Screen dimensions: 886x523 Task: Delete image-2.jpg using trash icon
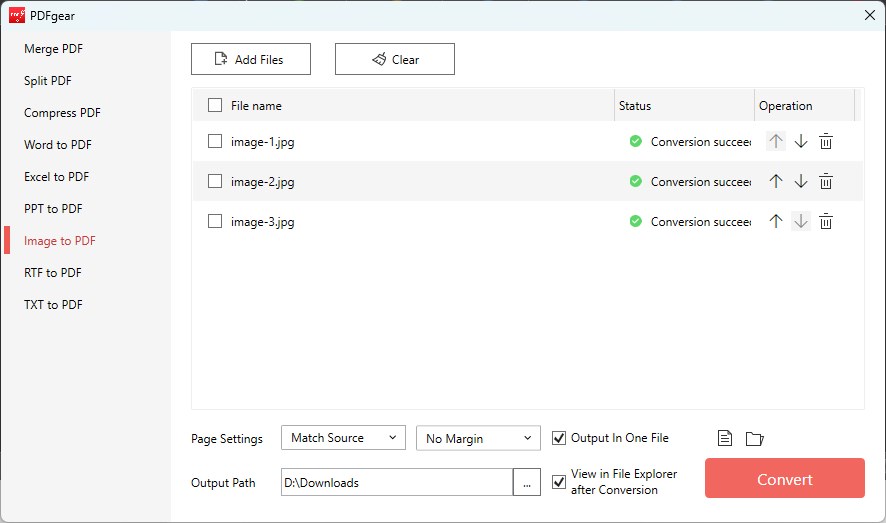[826, 181]
